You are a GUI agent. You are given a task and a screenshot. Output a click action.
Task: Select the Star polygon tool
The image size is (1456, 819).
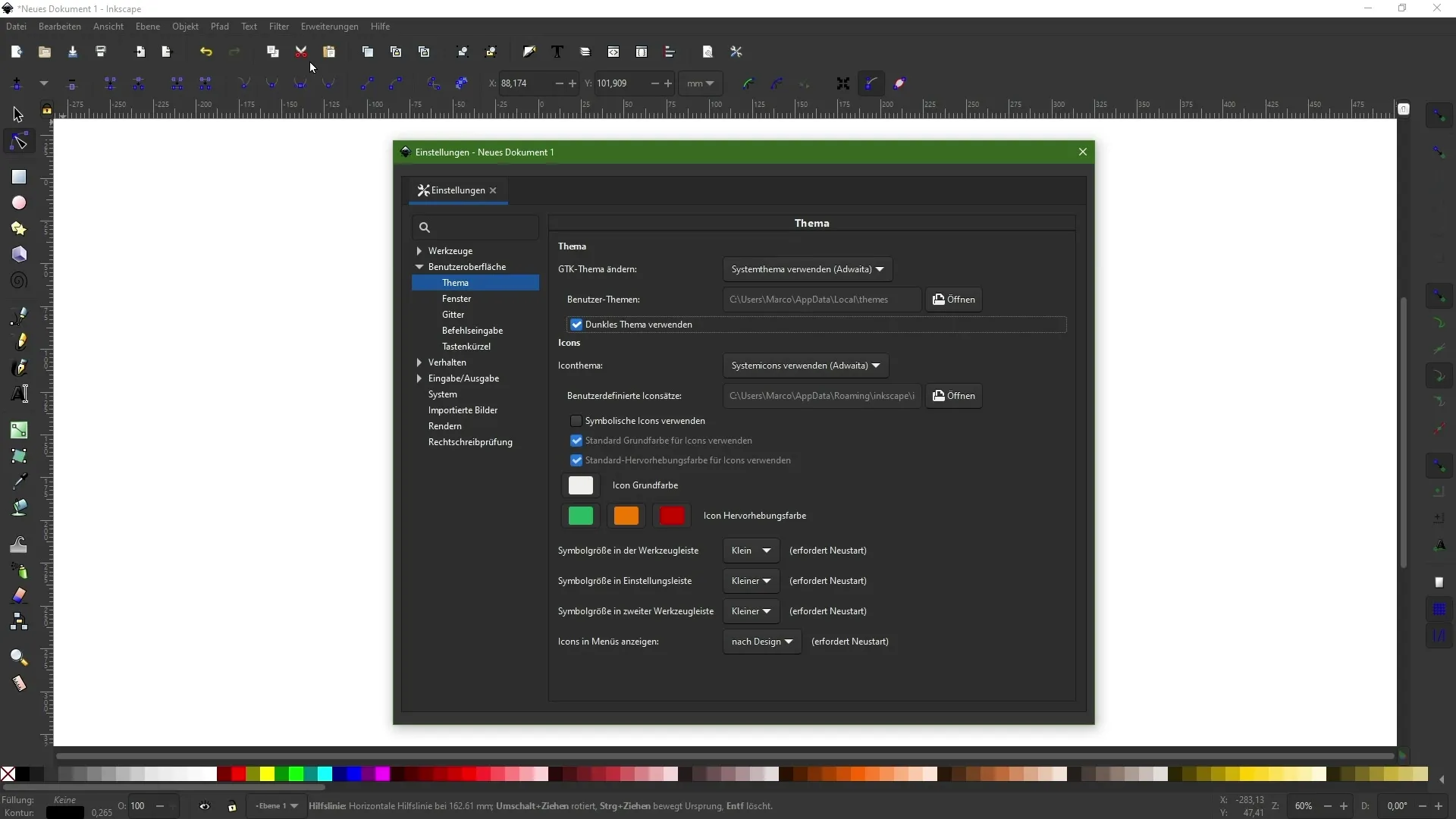click(x=18, y=228)
